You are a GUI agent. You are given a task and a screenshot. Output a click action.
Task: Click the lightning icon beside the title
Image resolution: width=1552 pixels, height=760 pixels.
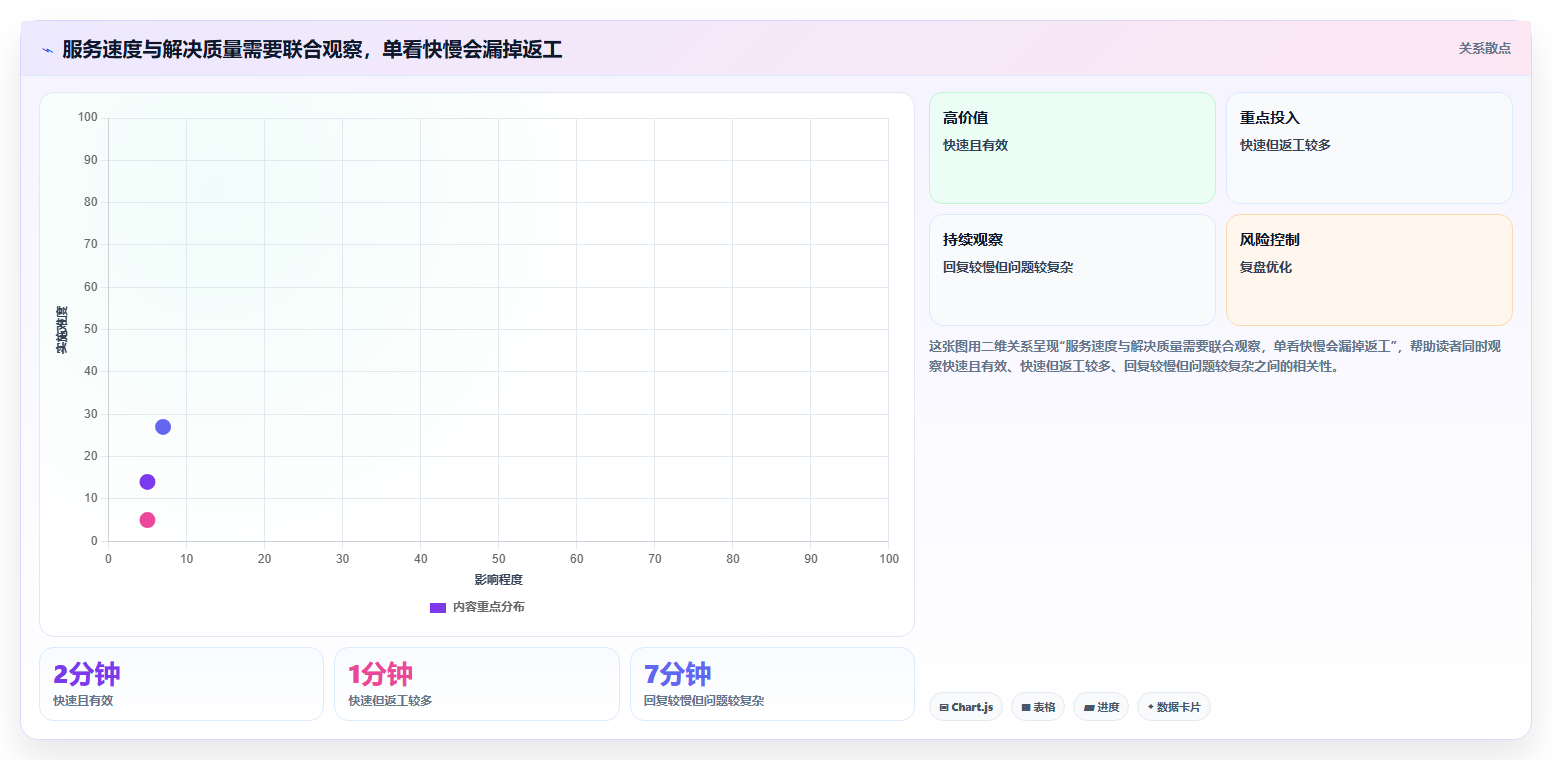pyautogui.click(x=48, y=50)
